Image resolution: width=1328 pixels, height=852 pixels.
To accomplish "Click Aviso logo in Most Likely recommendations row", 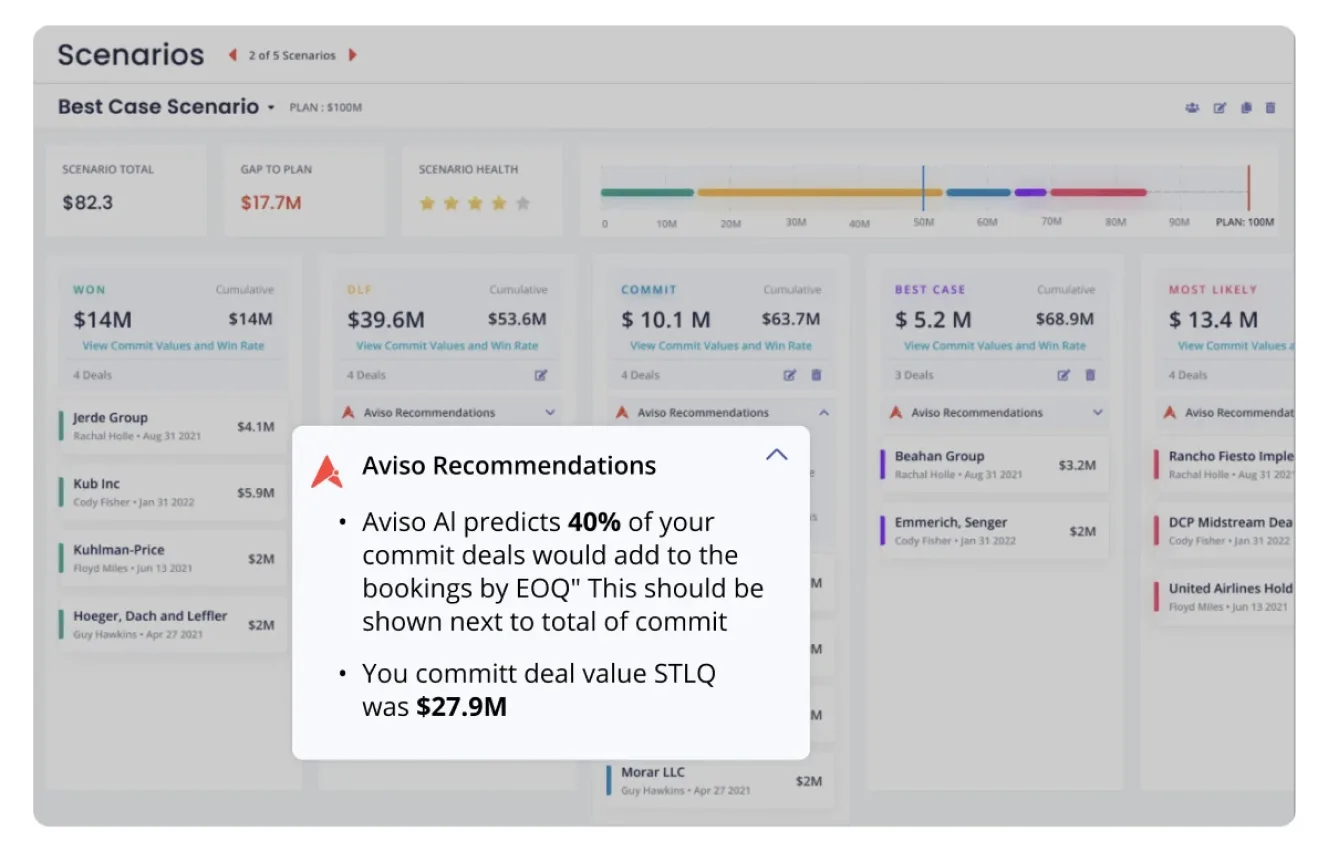I will (1169, 412).
